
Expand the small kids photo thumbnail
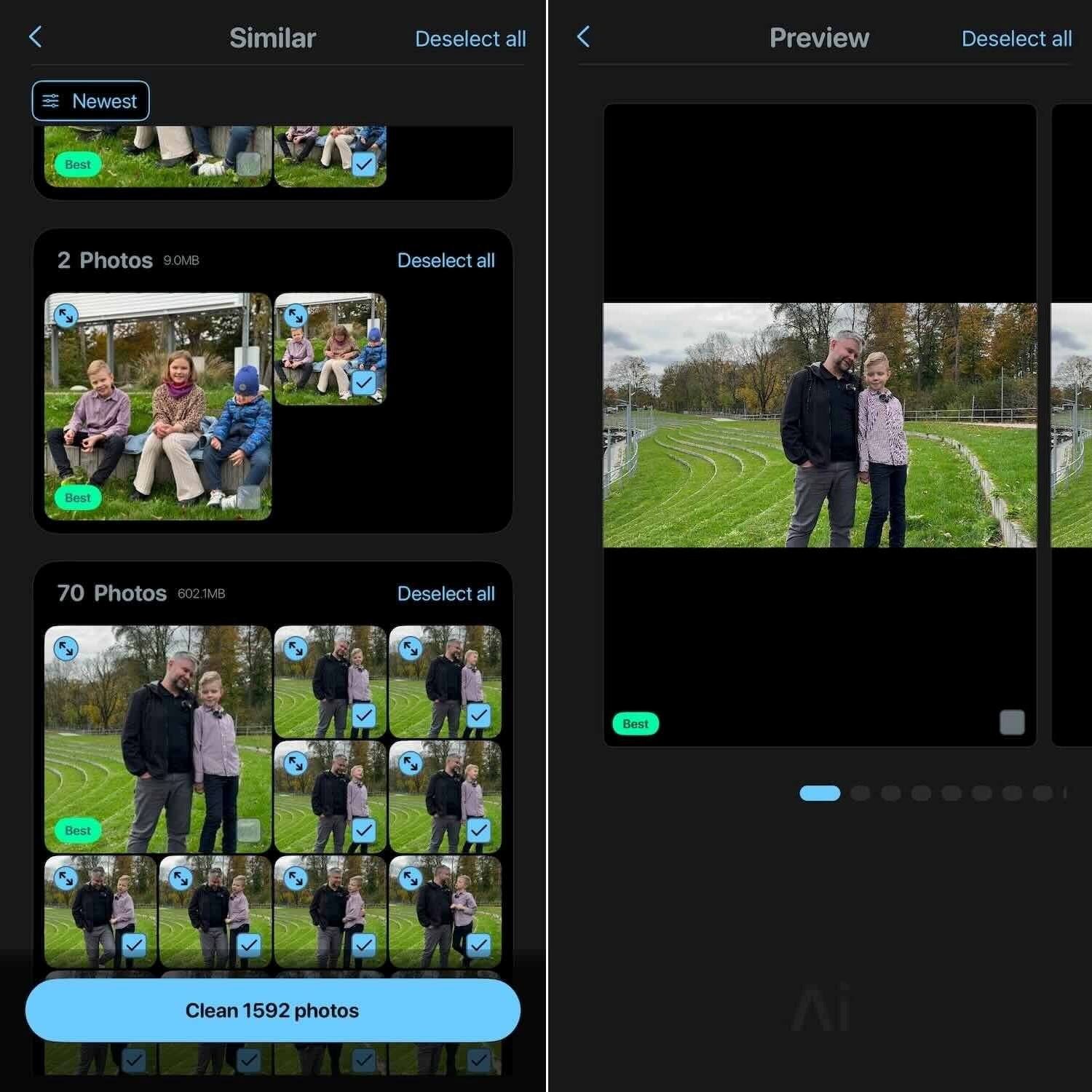point(296,315)
